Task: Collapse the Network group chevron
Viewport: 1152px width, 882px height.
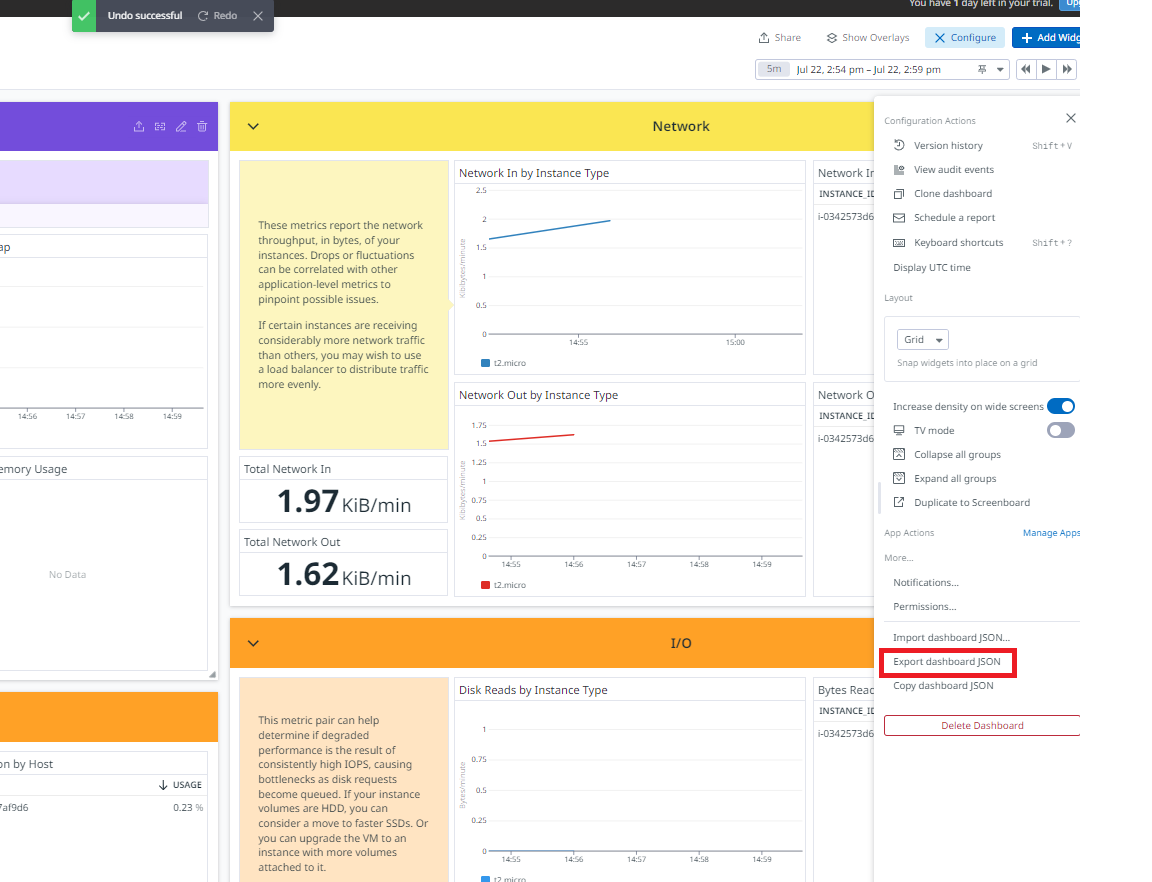Action: pos(252,126)
